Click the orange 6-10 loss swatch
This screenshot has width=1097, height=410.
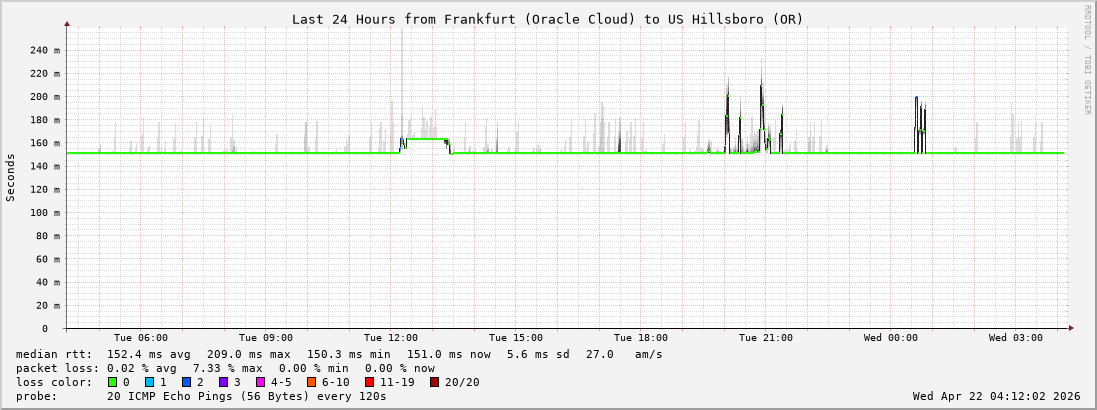(x=312, y=382)
